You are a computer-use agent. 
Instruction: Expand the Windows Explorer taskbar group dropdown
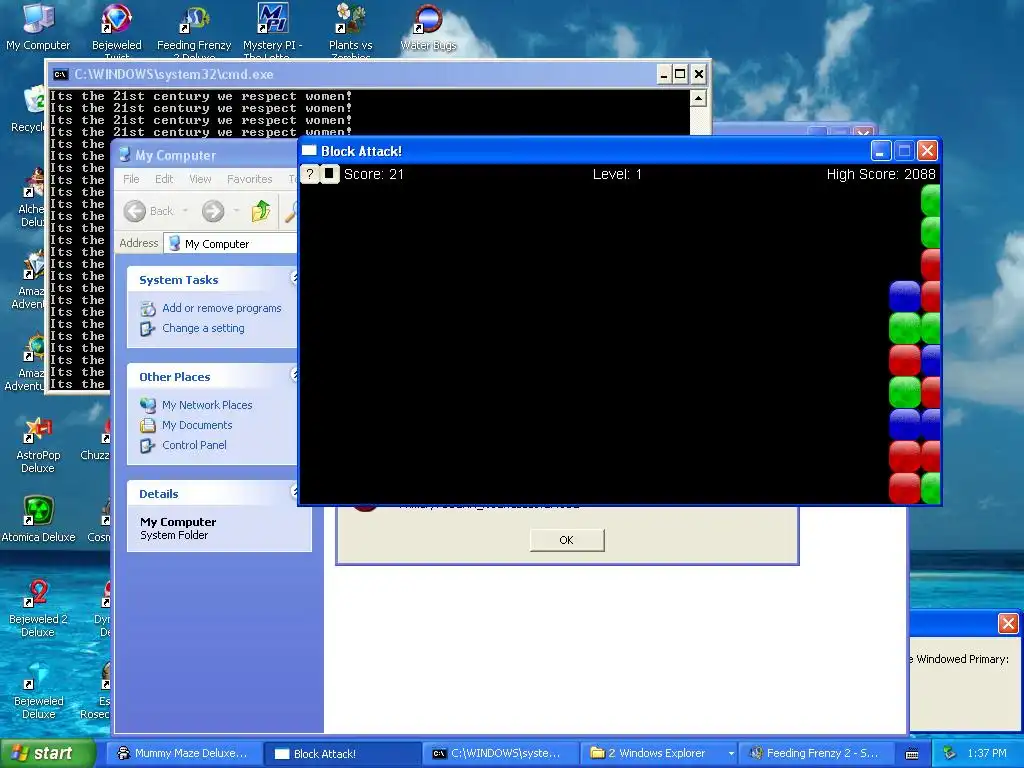pyautogui.click(x=731, y=754)
